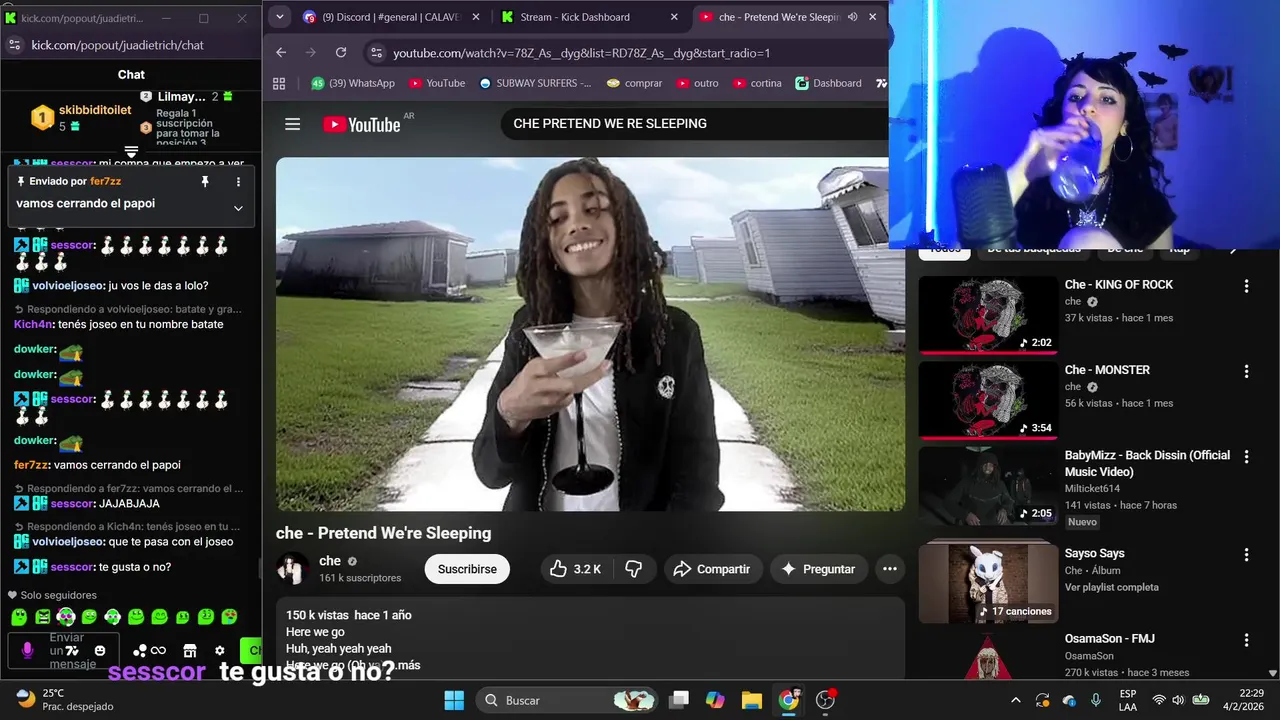Open the YouTube hamburger guide menu
1280x720 pixels.
(292, 124)
